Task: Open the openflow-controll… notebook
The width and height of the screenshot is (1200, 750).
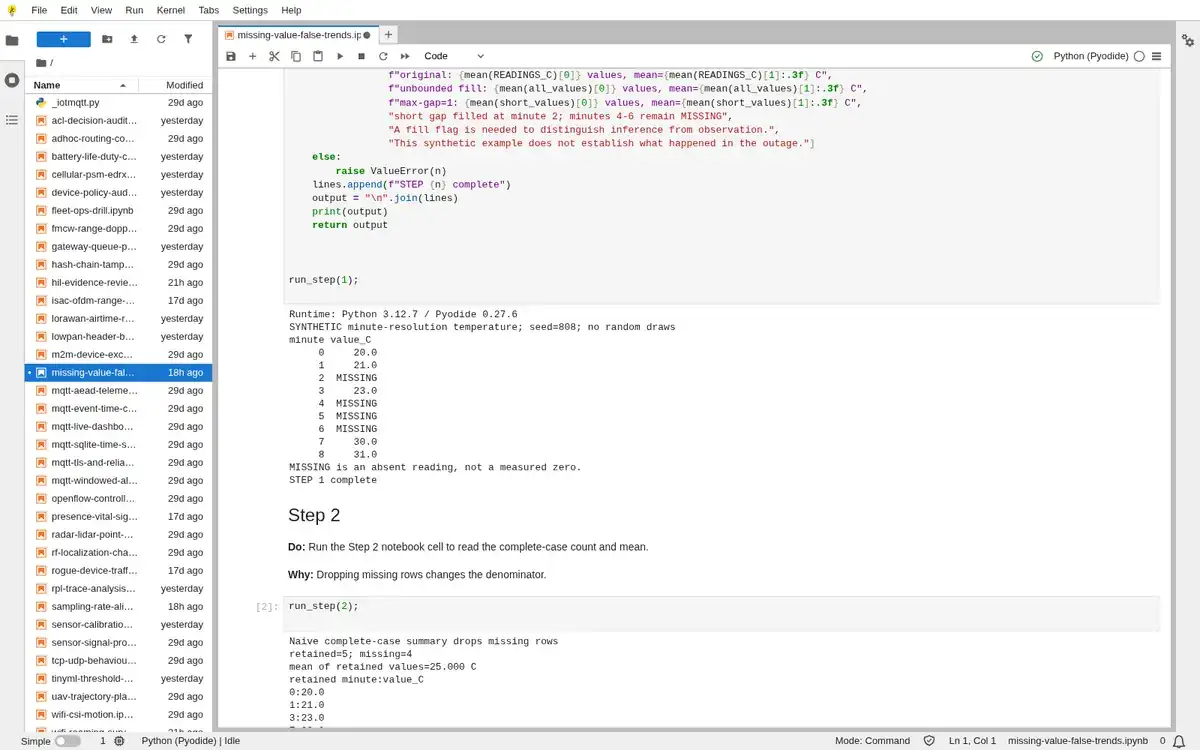Action: [118, 498]
